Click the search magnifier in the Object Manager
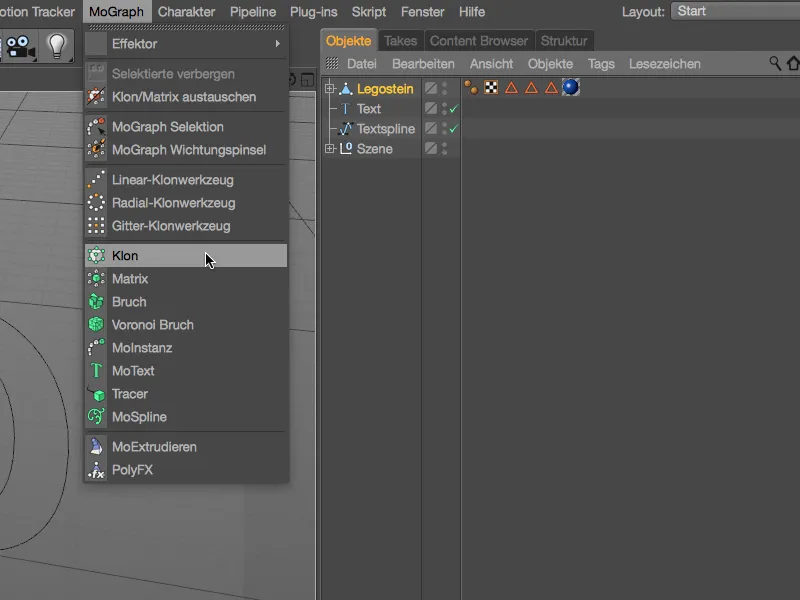 [777, 63]
